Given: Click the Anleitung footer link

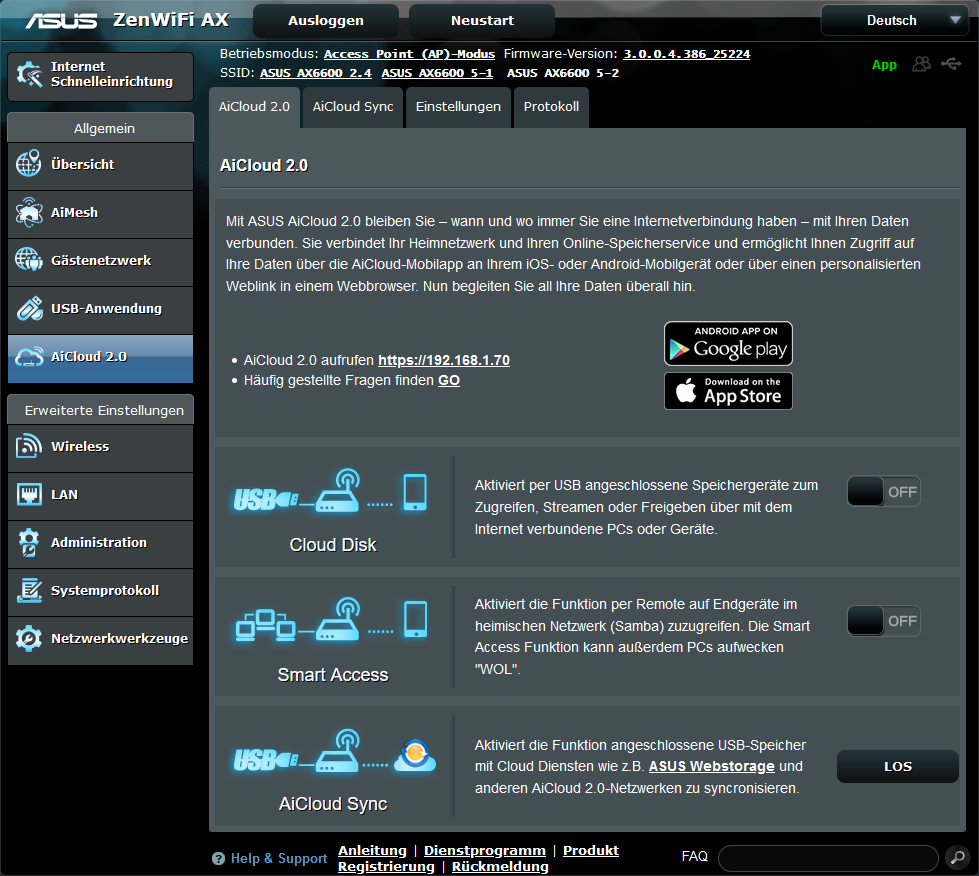Looking at the screenshot, I should (372, 850).
